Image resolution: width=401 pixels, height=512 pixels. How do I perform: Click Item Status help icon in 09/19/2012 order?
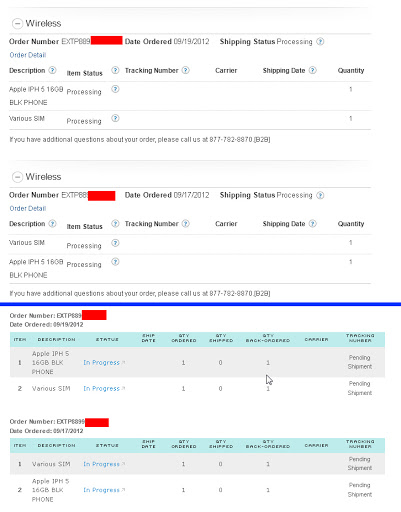(x=115, y=70)
